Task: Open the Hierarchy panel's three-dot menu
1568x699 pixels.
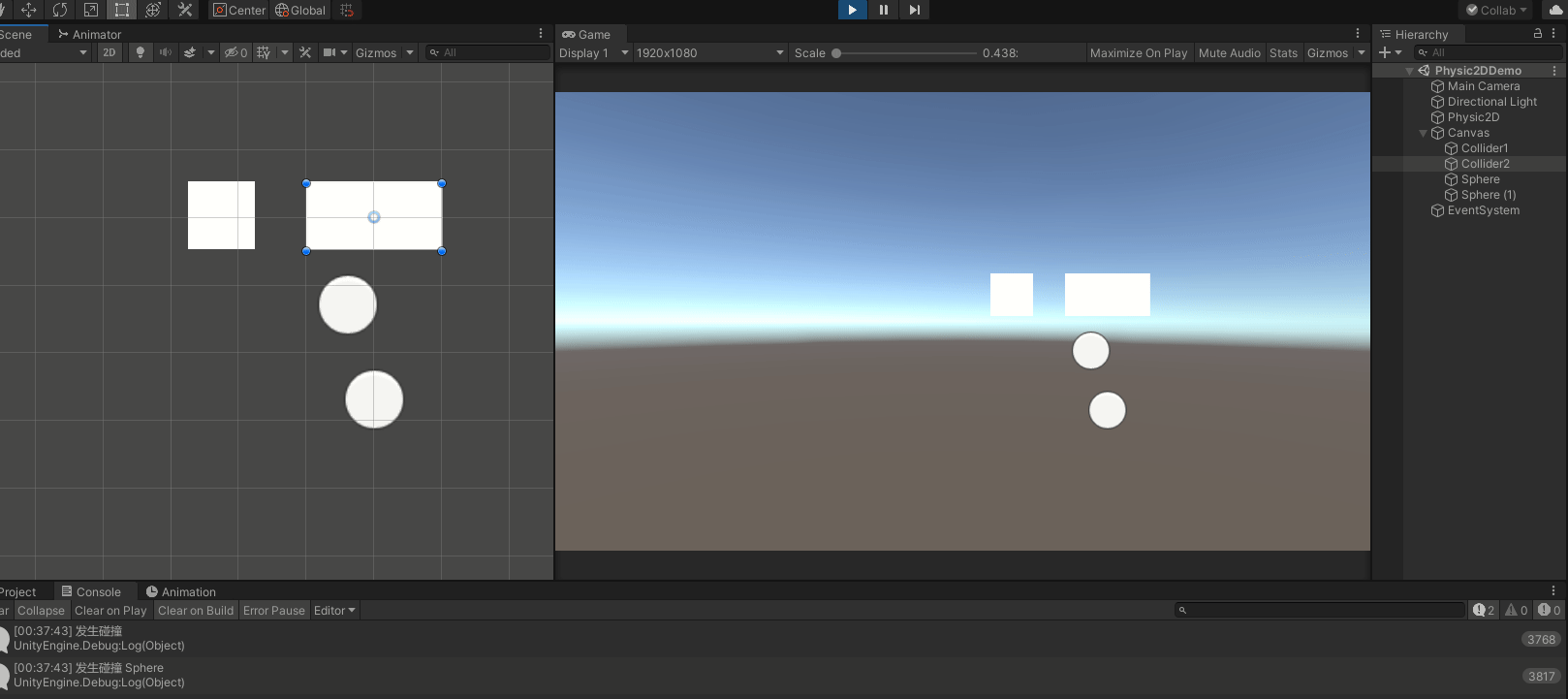Action: coord(1553,33)
